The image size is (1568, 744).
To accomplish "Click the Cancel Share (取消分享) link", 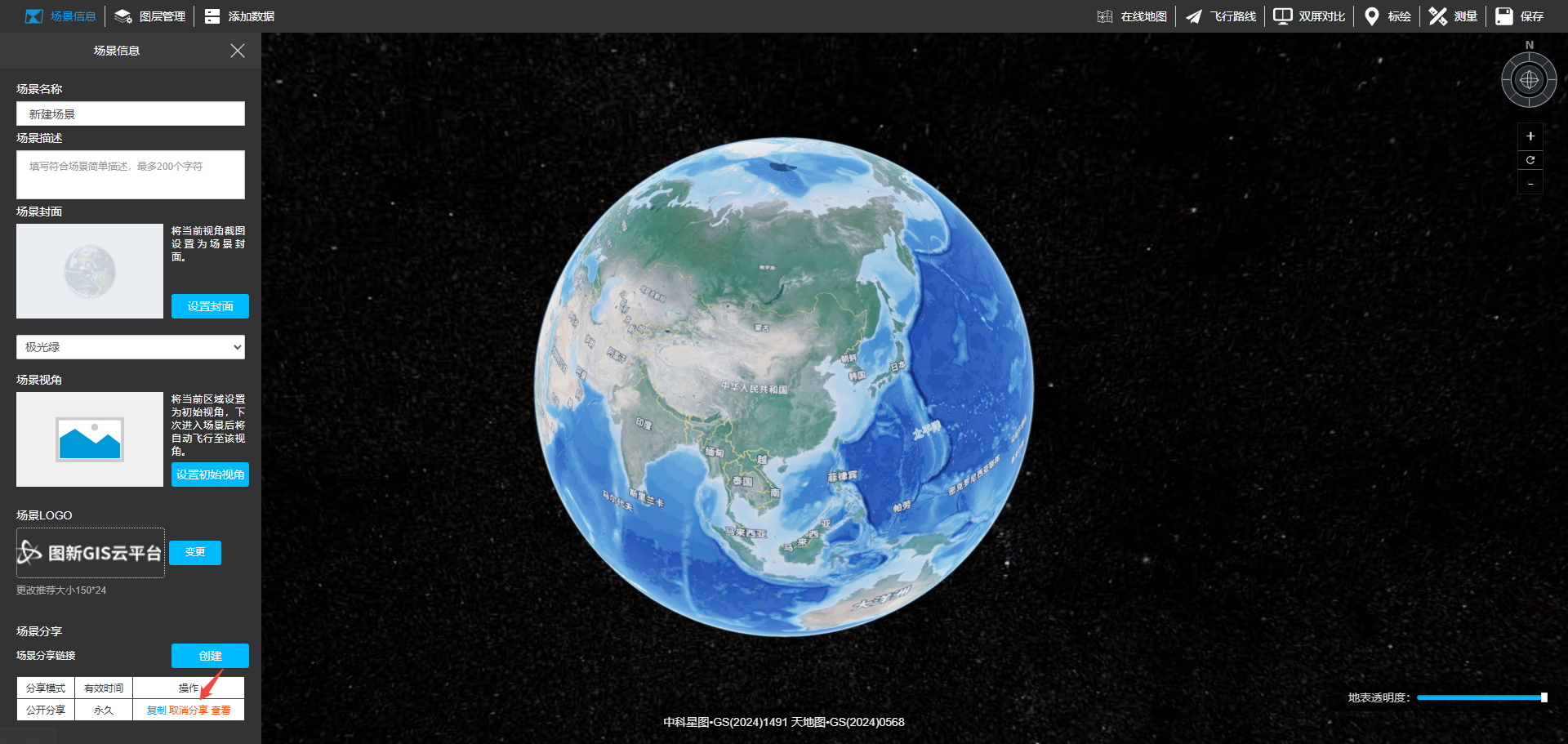I will 188,711.
